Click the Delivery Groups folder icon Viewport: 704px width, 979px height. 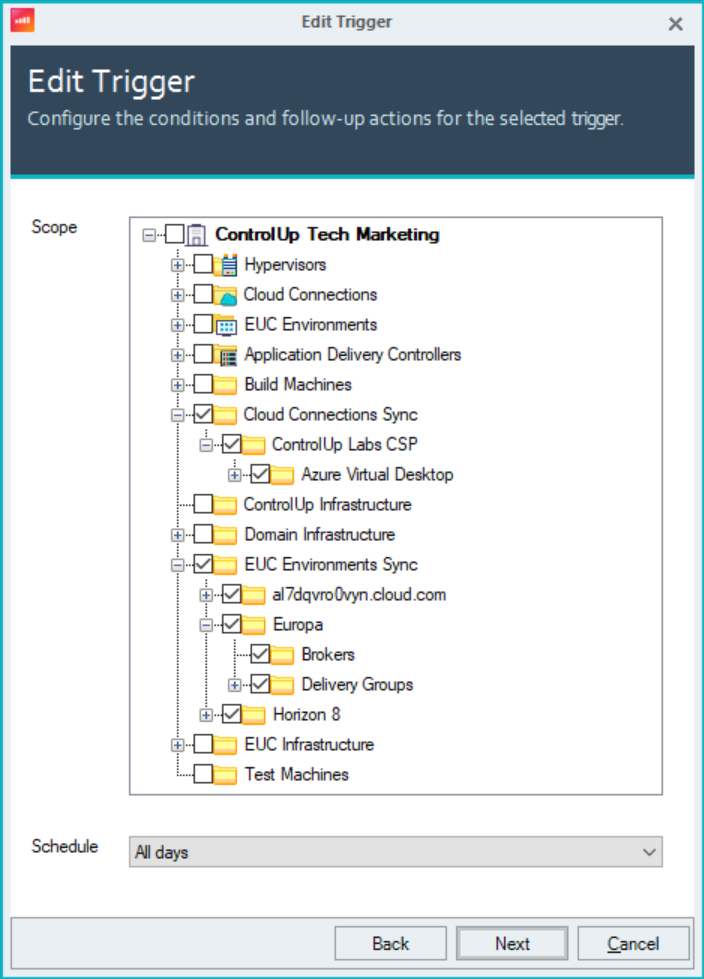pyautogui.click(x=283, y=684)
